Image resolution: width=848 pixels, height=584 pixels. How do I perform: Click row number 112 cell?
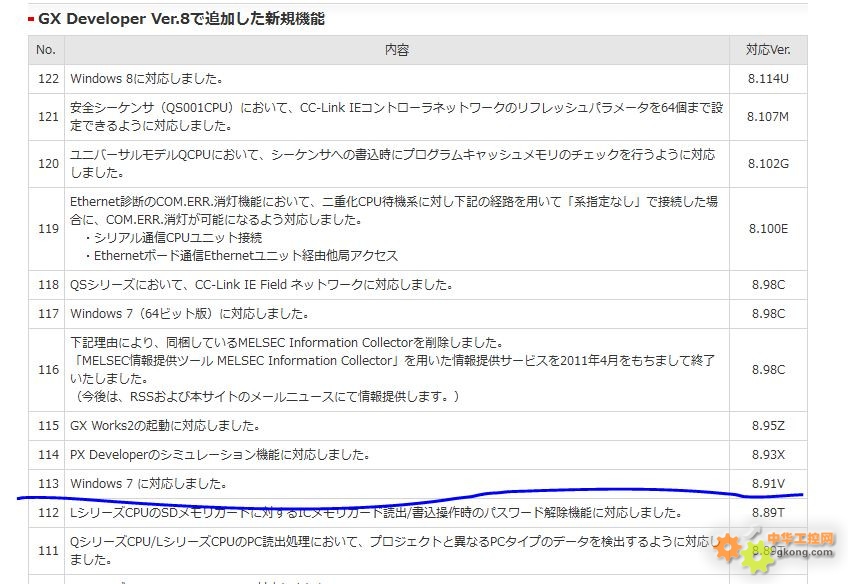48,513
